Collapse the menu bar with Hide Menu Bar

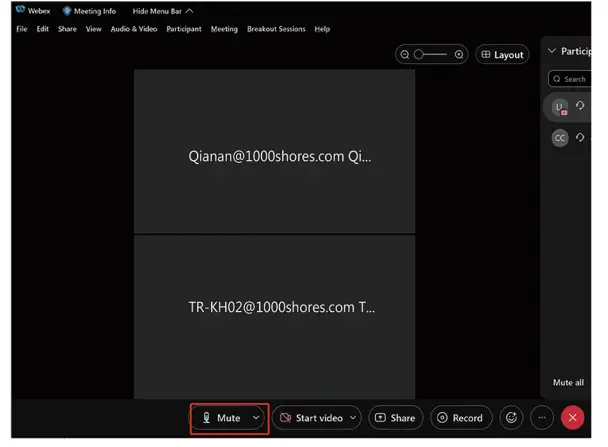(162, 11)
